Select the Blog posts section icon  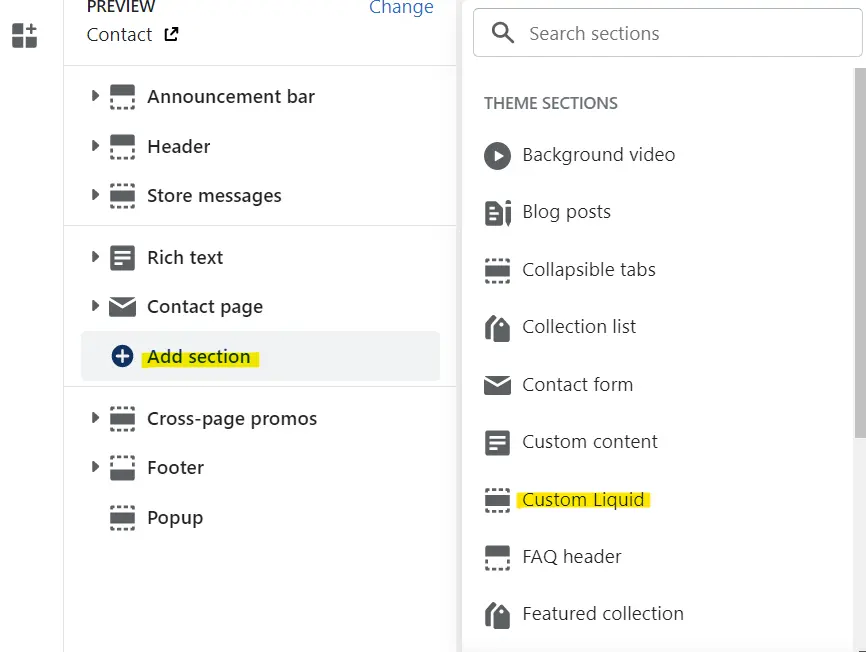pos(497,213)
